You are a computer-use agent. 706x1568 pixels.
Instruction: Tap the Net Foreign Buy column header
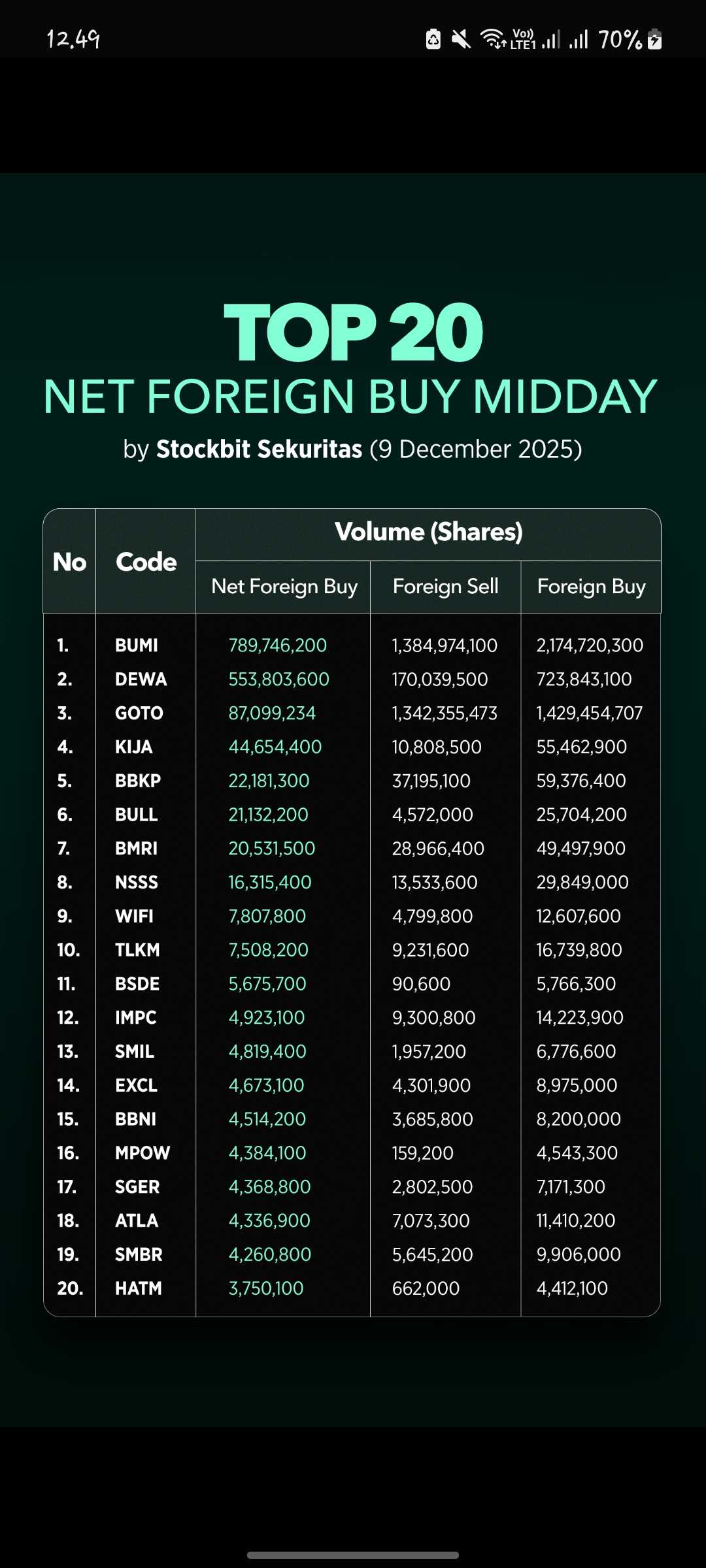(284, 587)
